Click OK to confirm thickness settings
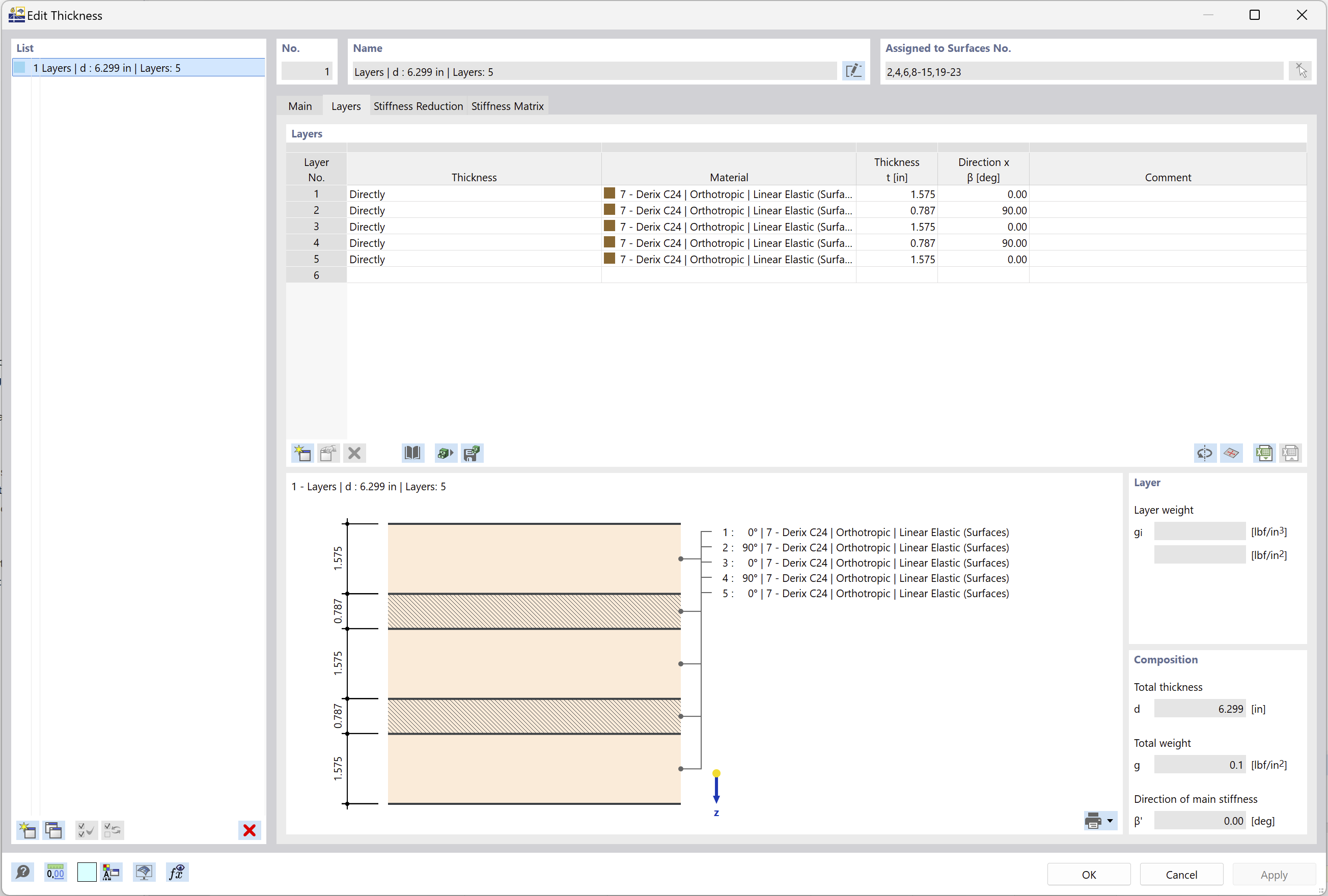The height and width of the screenshot is (896, 1328). (x=1089, y=872)
